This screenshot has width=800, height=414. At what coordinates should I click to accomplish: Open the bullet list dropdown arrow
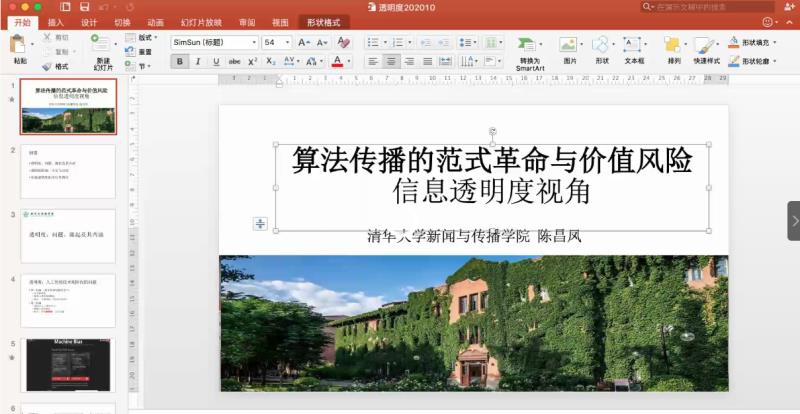[385, 43]
